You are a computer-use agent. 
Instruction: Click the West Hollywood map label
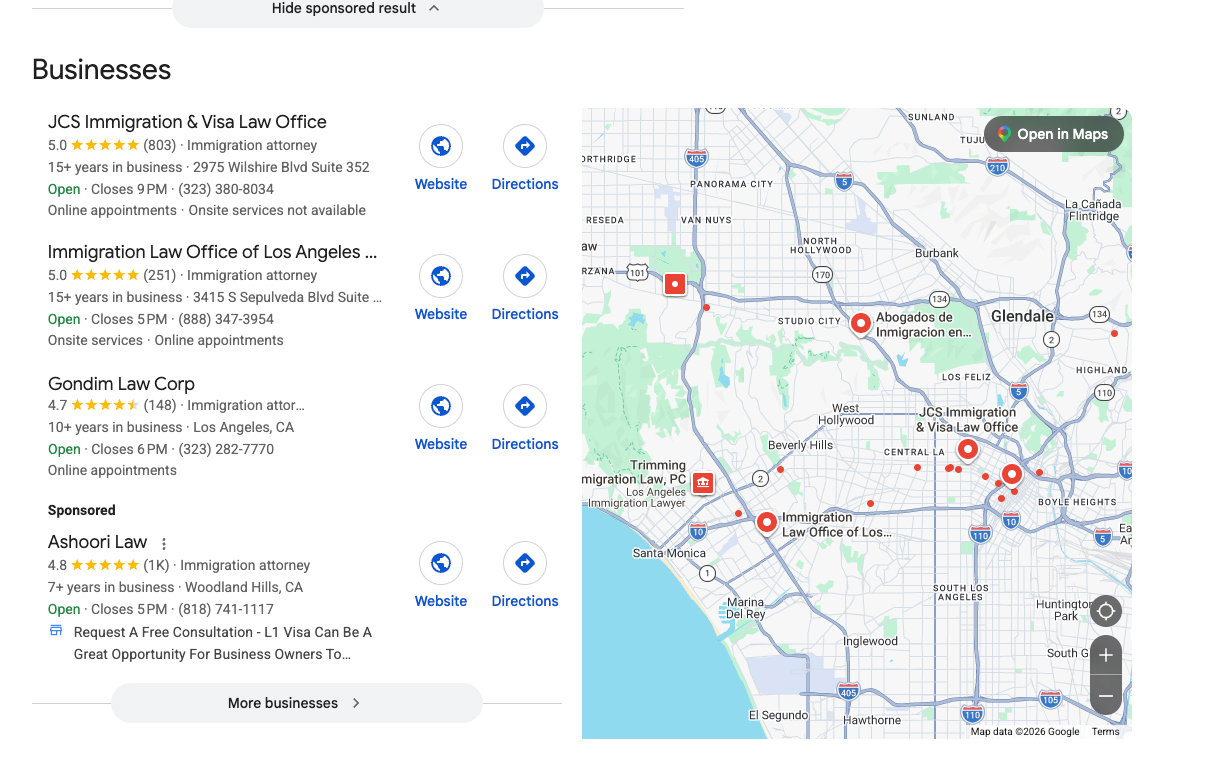846,414
